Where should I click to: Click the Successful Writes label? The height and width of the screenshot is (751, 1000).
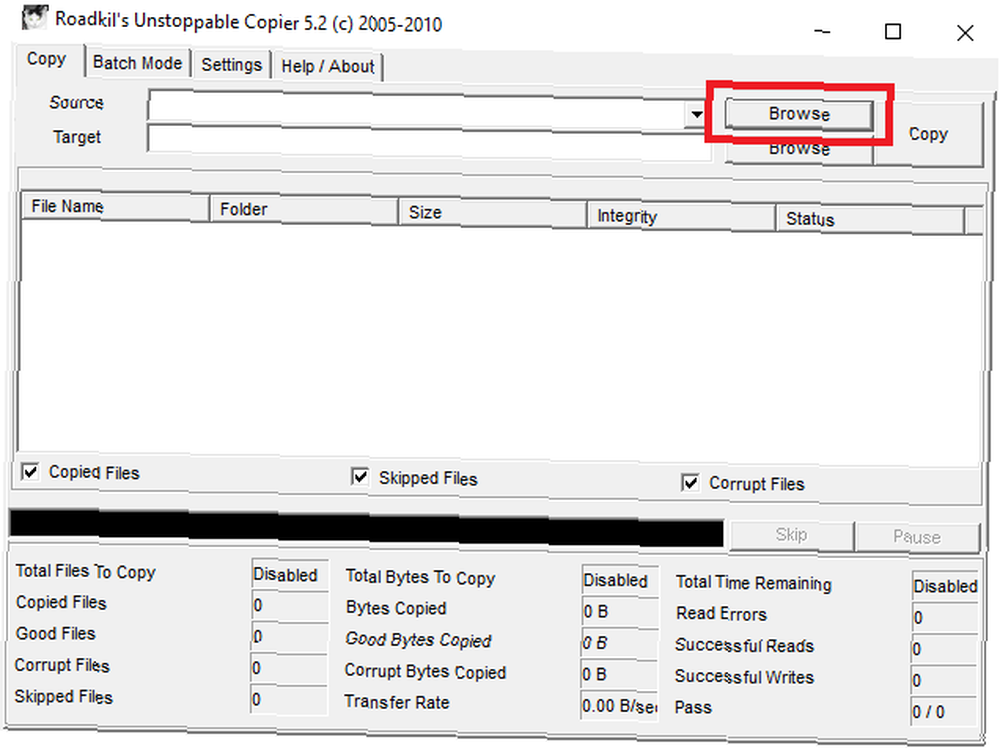coord(744,676)
